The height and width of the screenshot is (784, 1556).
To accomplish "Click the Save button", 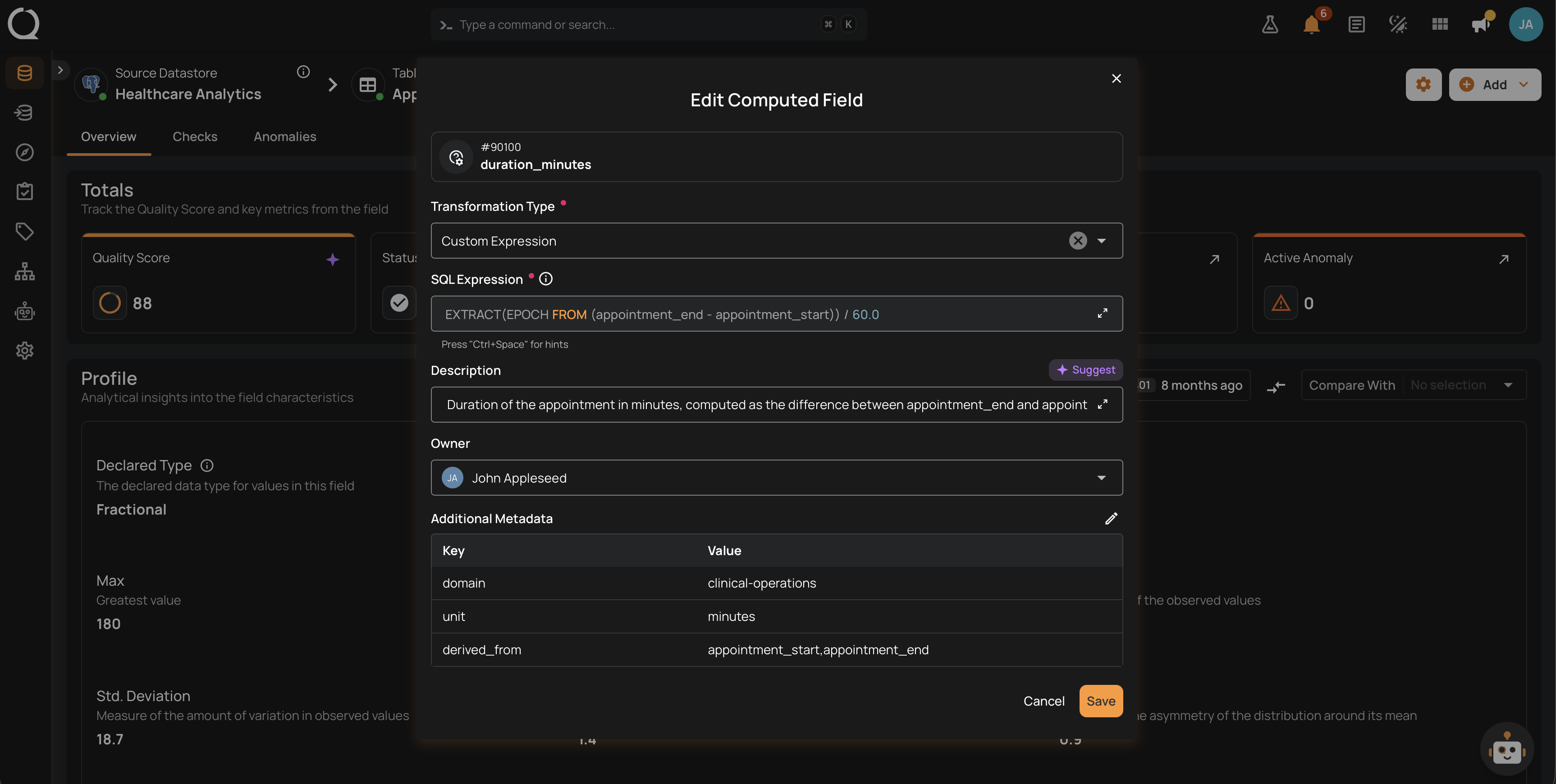I will click(1101, 701).
